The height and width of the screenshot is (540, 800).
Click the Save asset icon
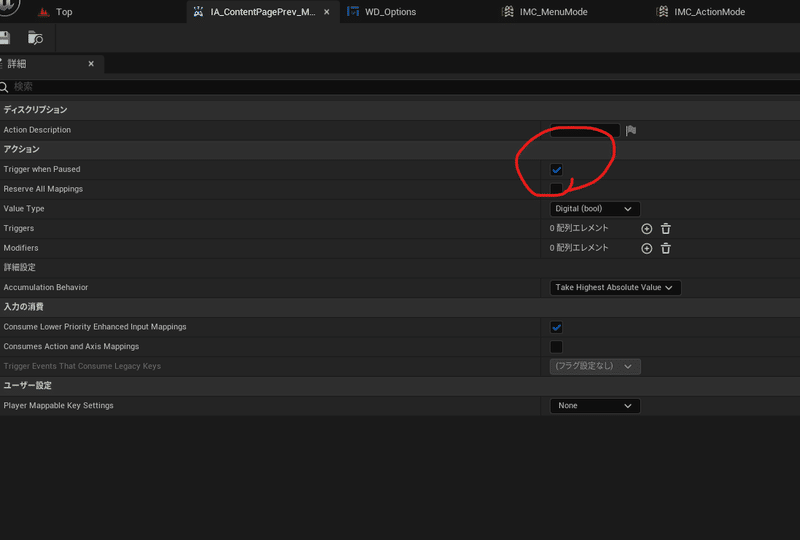[5, 38]
